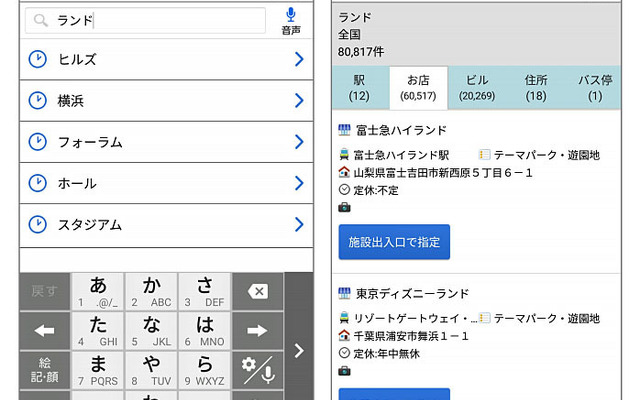Screen dimensions: 640x400
Task: Click clock icon beside 定休:年中無休
Action: click(344, 353)
